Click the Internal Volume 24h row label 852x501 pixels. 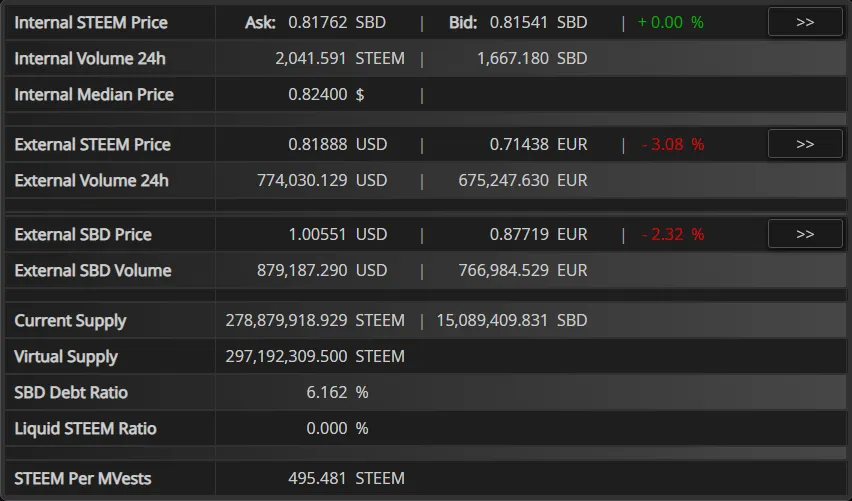pyautogui.click(x=90, y=58)
